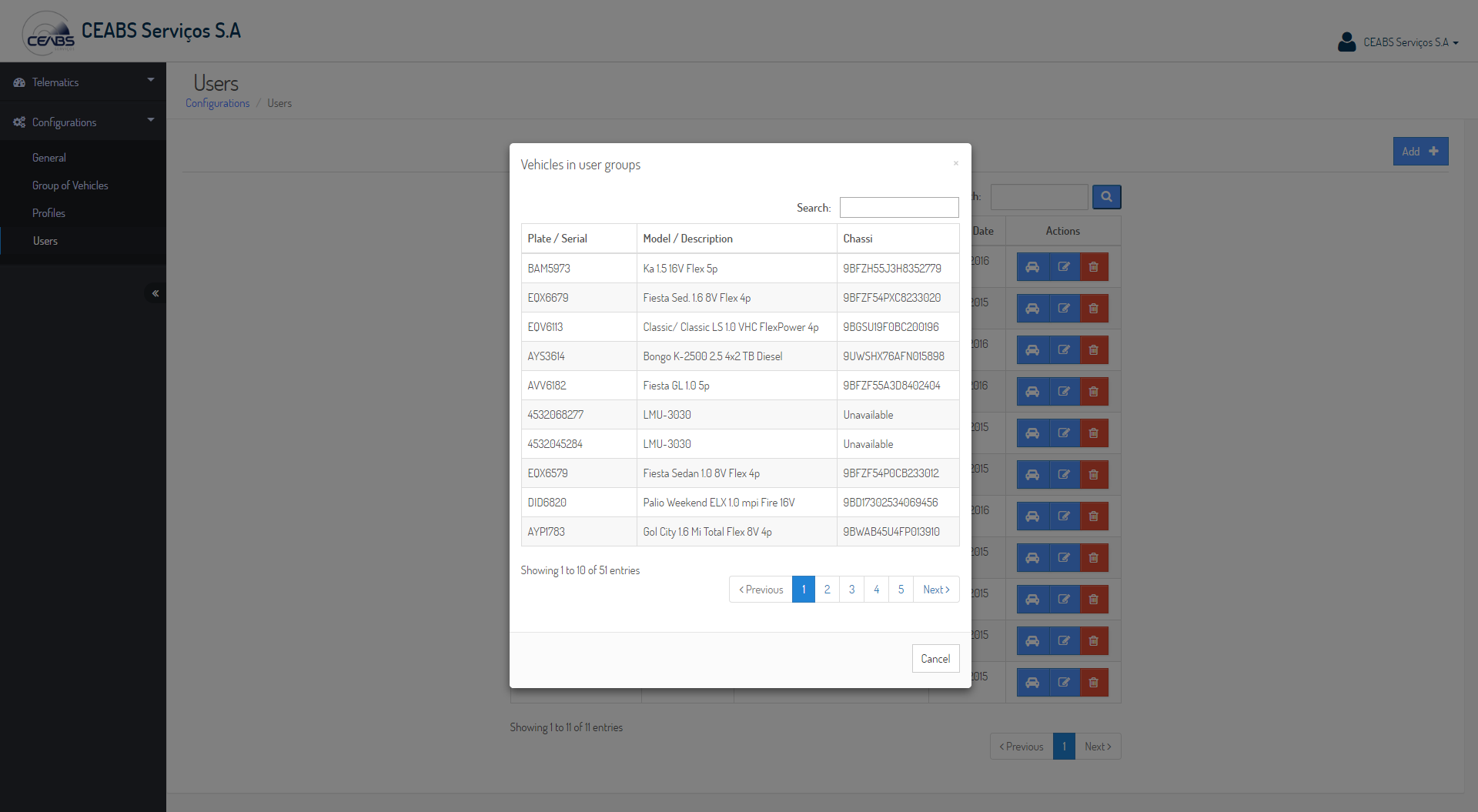Sort by the Chassi column header
Image resolution: width=1478 pixels, height=812 pixels.
[x=898, y=239]
